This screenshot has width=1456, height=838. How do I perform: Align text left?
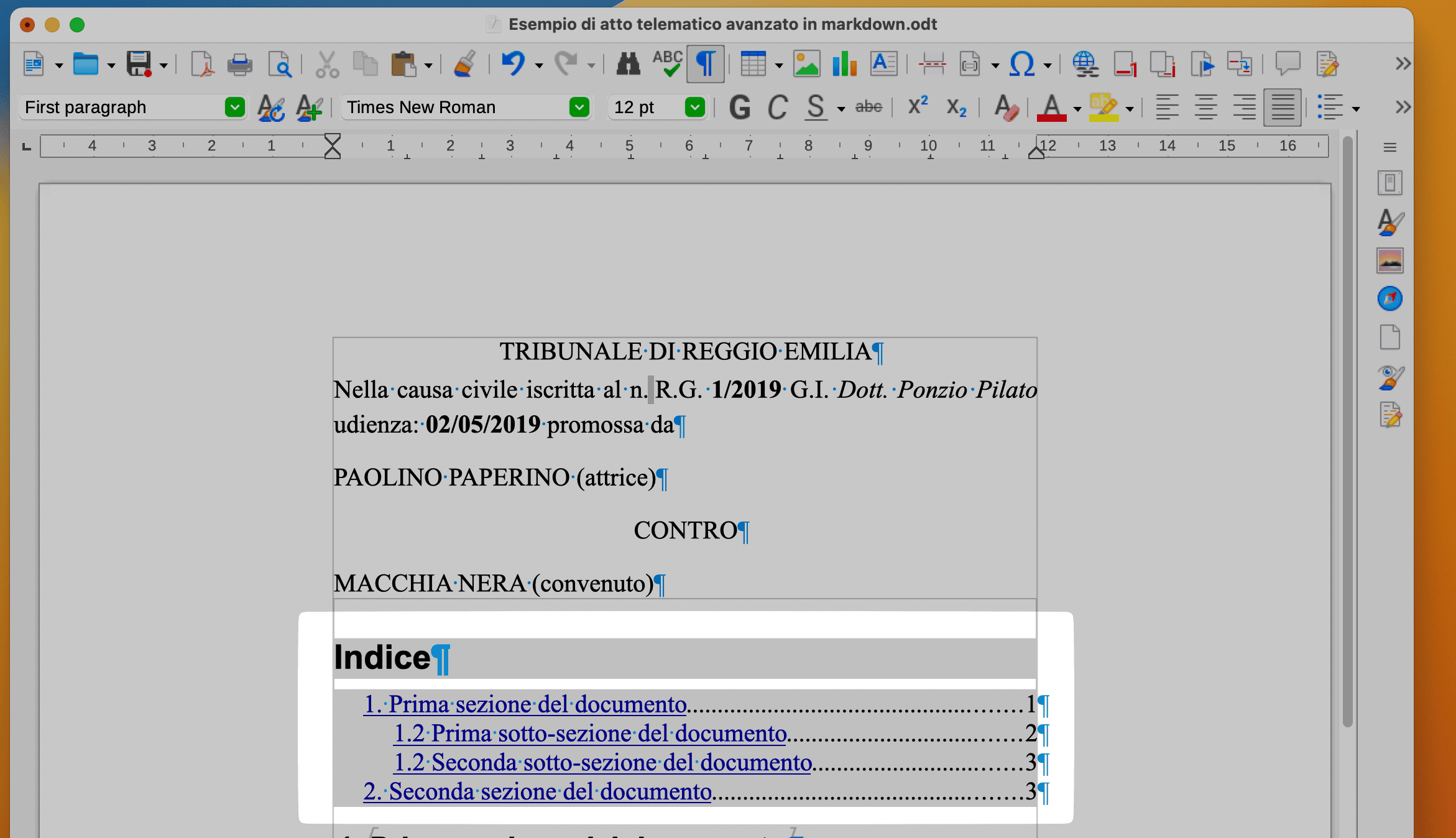[1167, 108]
